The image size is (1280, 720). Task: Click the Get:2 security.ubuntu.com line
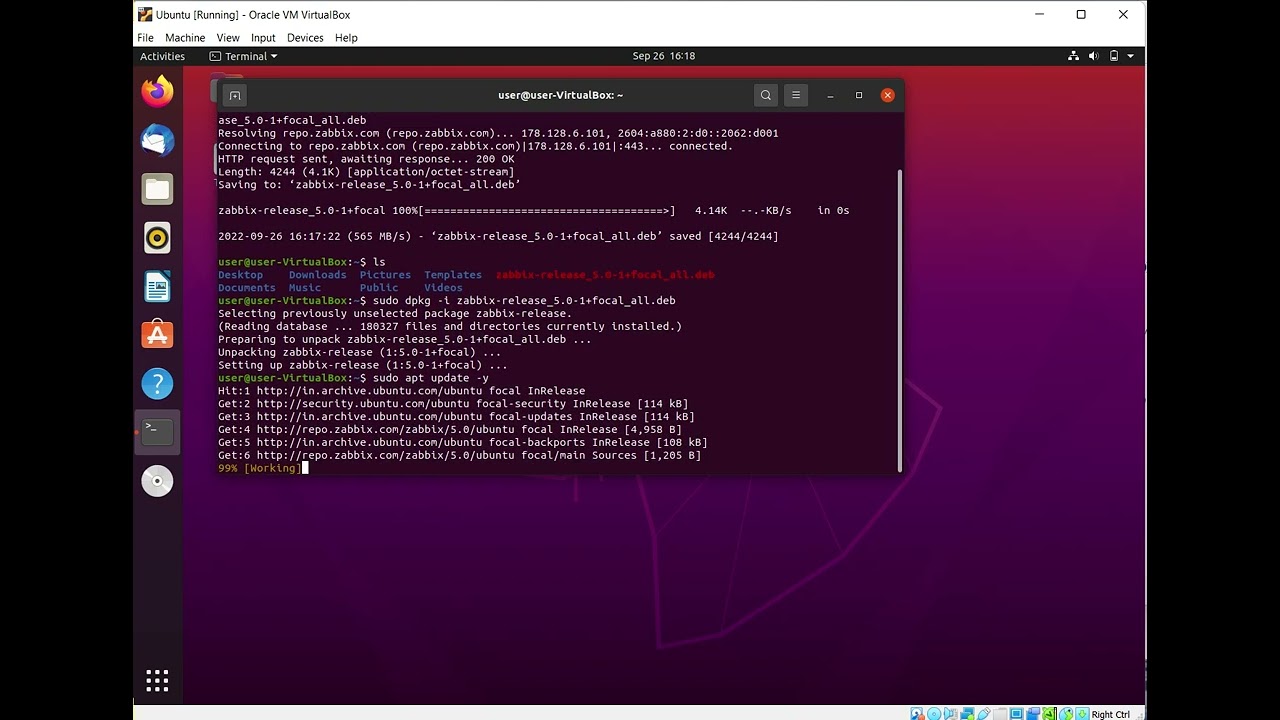[x=453, y=404]
